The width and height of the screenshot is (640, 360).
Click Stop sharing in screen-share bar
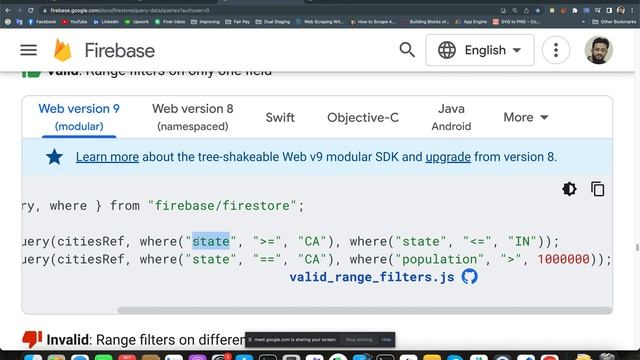(359, 340)
